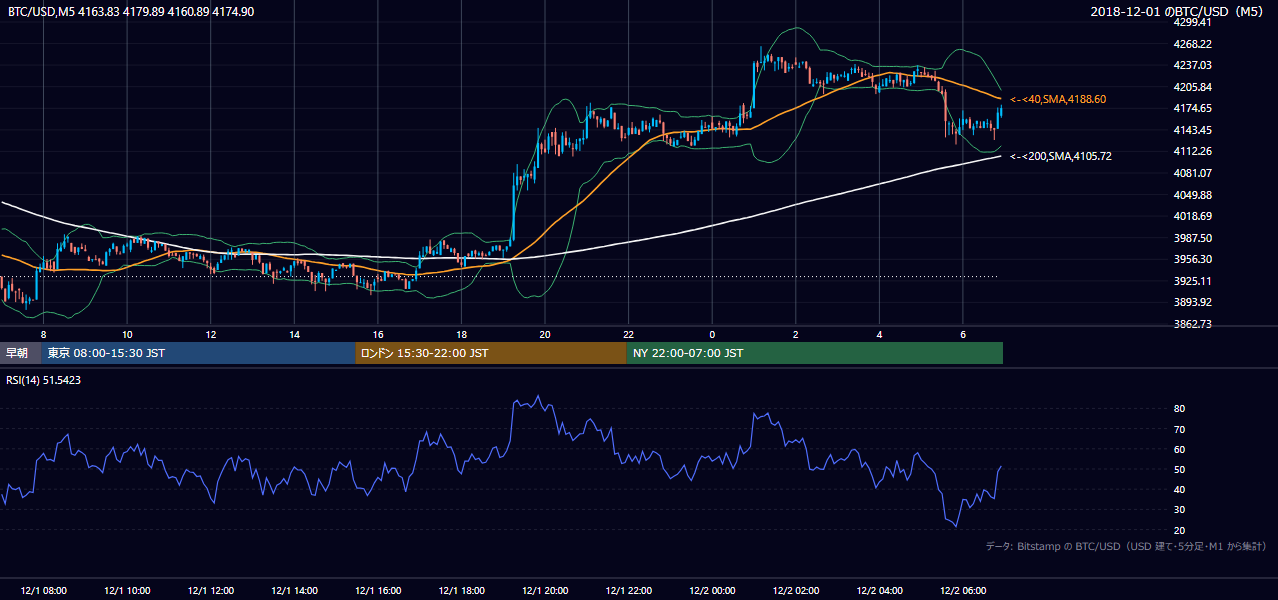Click the bottom time label 12/2 02:00
The height and width of the screenshot is (600, 1278).
point(796,591)
